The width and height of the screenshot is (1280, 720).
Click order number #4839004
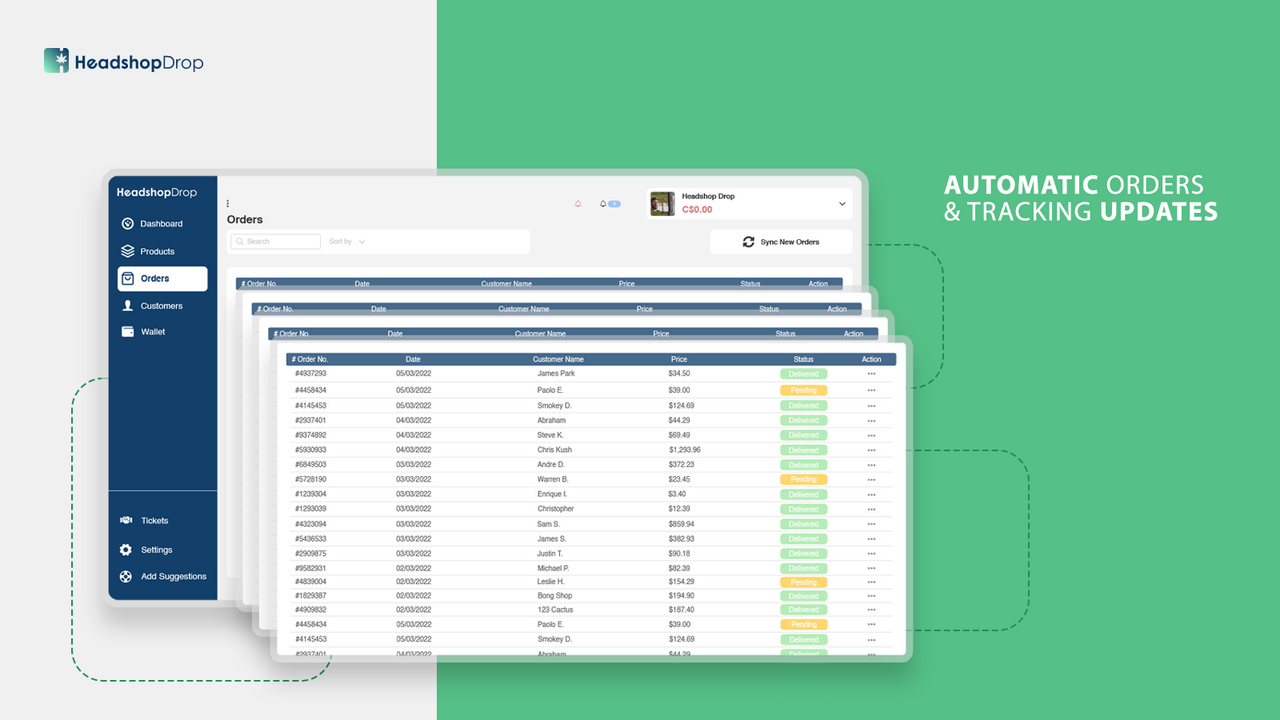pos(310,582)
